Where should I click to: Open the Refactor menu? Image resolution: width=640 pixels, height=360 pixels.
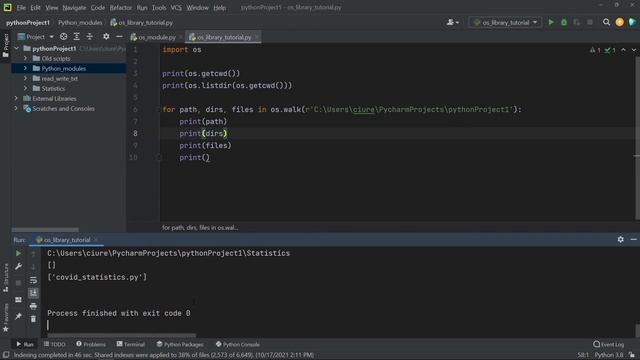121,7
